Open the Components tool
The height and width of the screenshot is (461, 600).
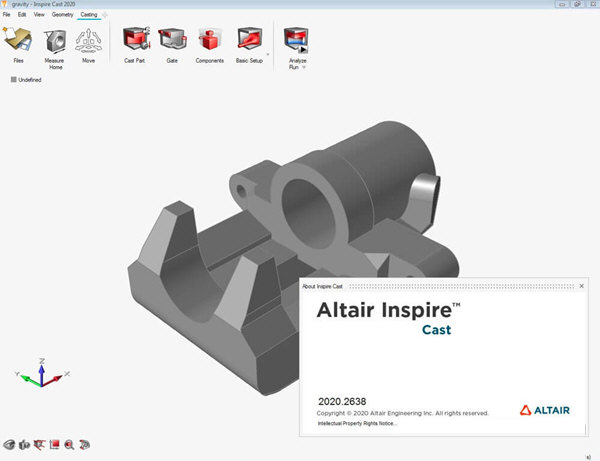[209, 41]
